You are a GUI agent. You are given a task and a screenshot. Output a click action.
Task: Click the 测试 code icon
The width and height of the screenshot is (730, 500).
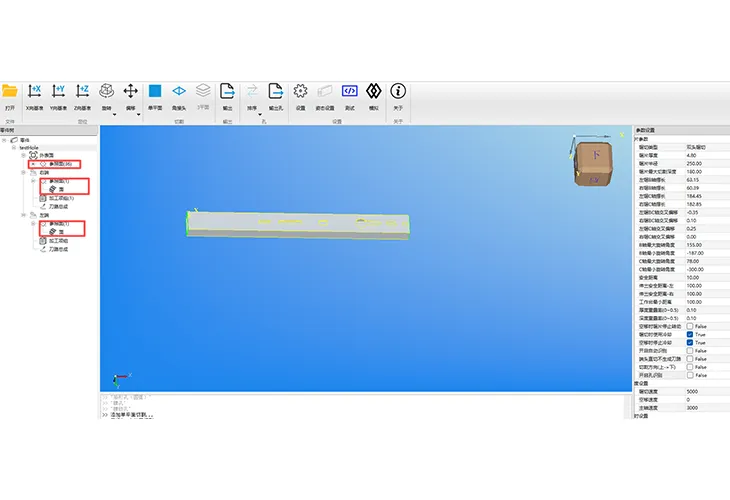coord(349,91)
